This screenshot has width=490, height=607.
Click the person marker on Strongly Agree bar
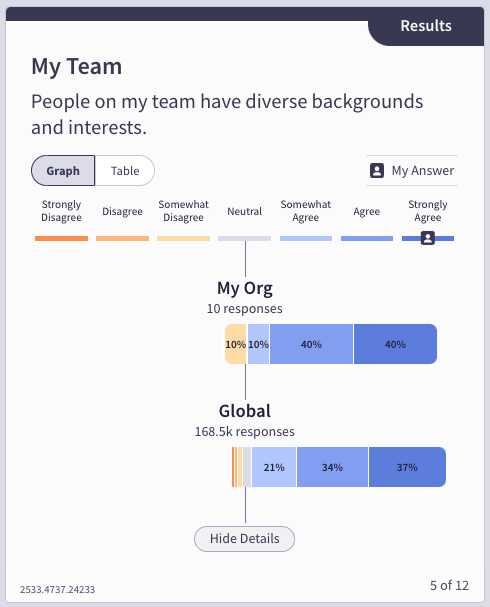[x=428, y=238]
